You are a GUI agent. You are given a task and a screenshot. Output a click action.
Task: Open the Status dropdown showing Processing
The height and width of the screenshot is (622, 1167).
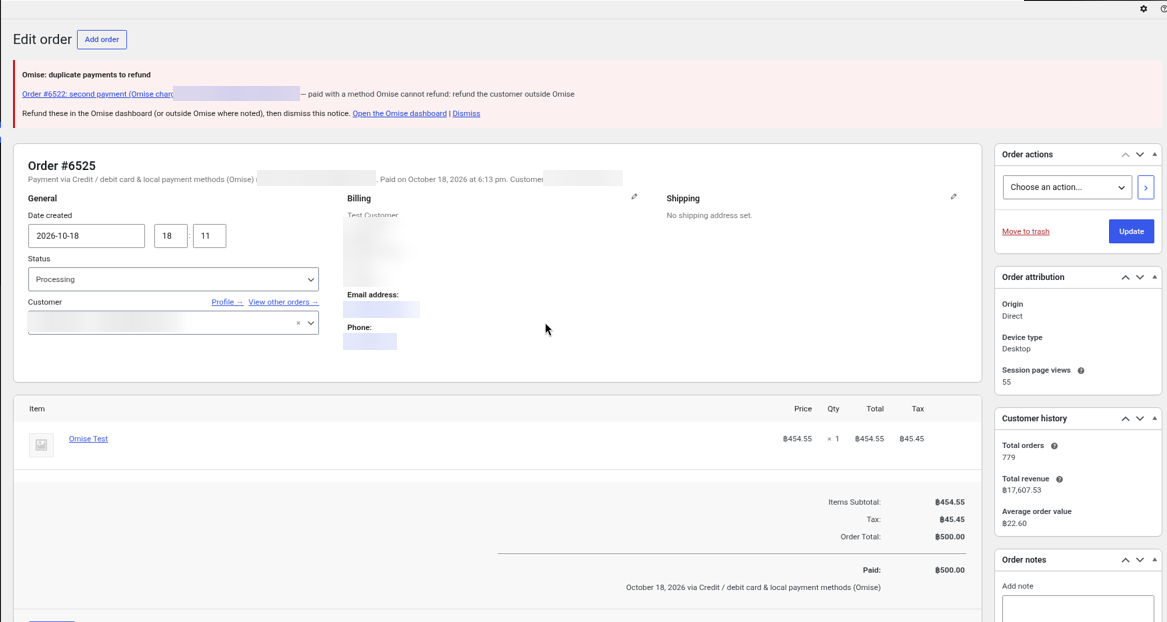173,280
